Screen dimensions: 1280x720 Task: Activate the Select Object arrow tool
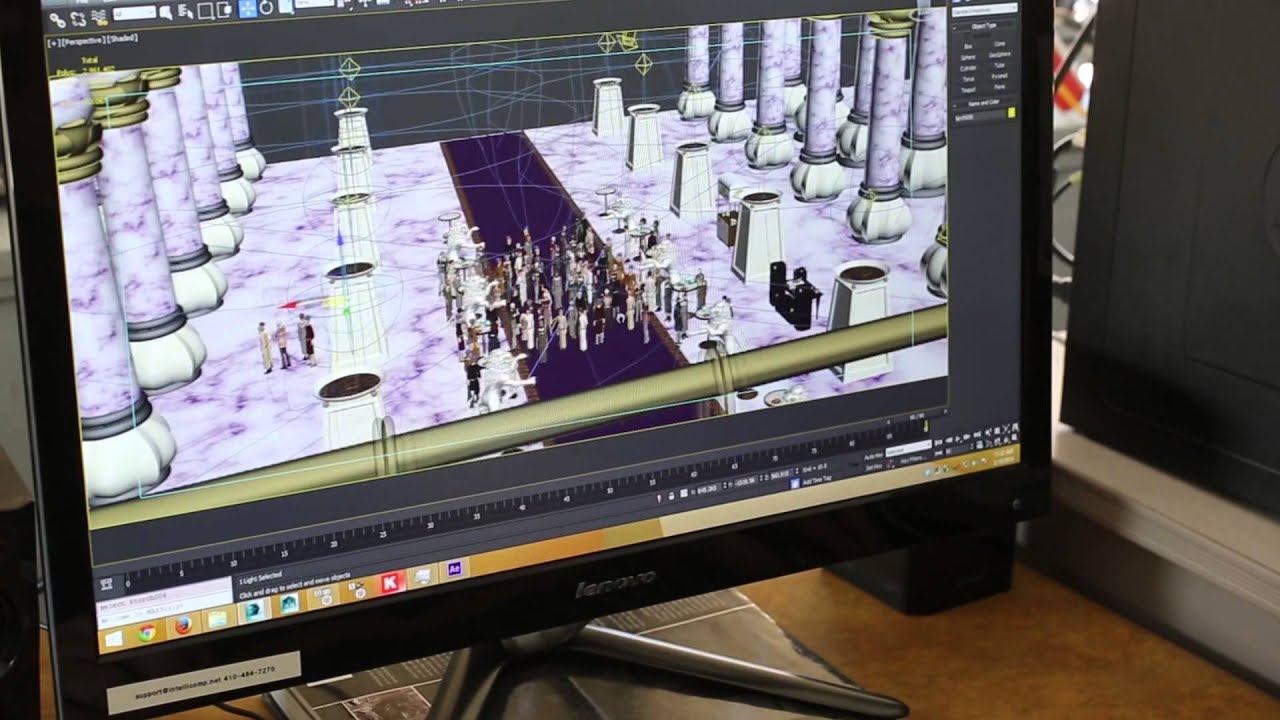click(166, 13)
